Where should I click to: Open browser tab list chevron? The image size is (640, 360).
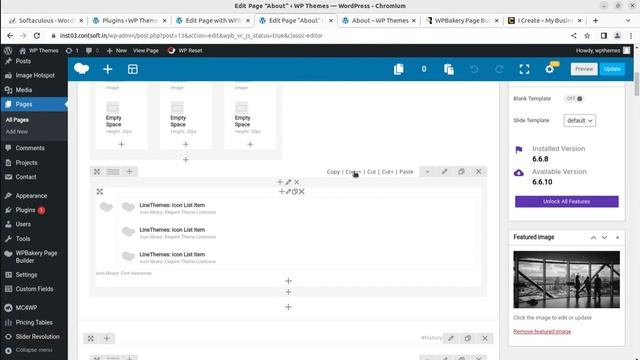tap(628, 20)
